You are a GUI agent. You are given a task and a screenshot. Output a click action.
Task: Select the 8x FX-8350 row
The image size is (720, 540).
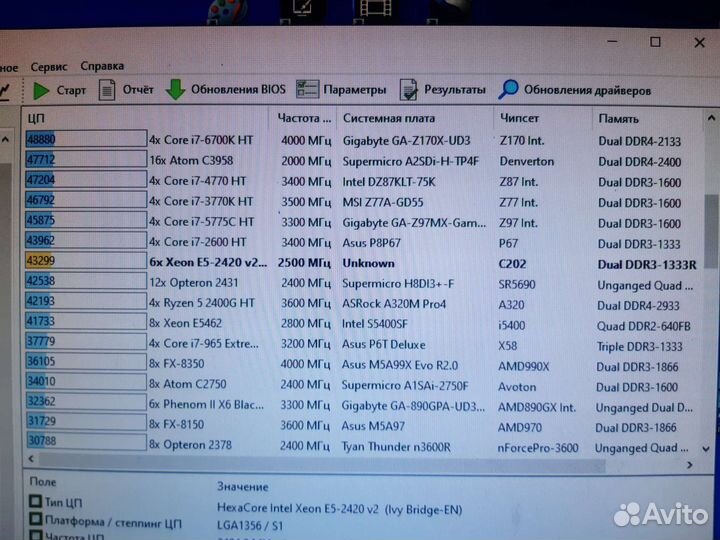[x=176, y=364]
